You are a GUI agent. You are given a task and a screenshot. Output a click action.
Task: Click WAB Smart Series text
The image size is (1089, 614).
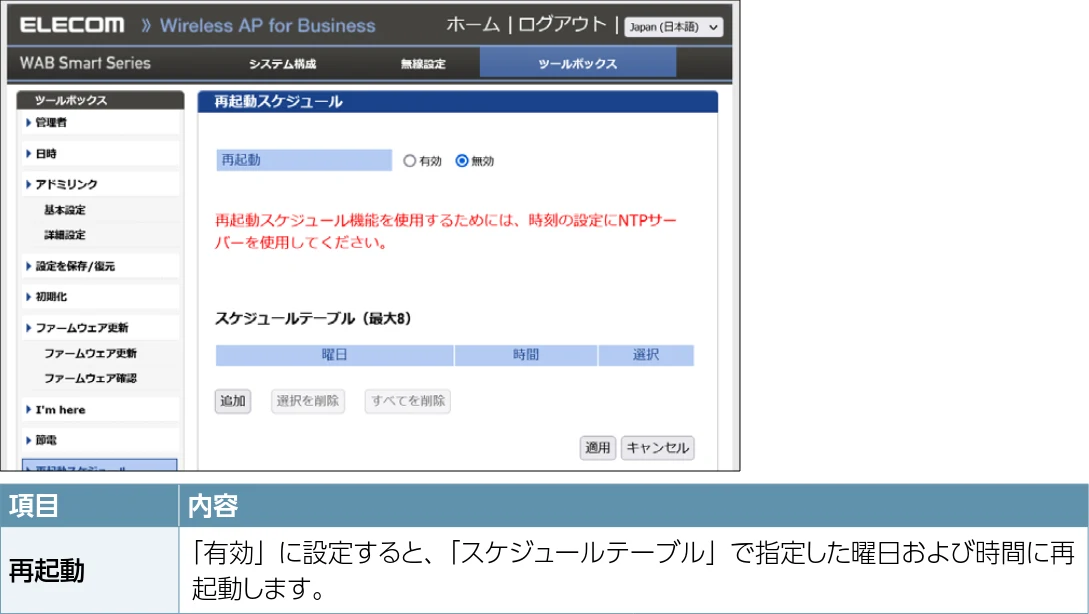[x=85, y=63]
